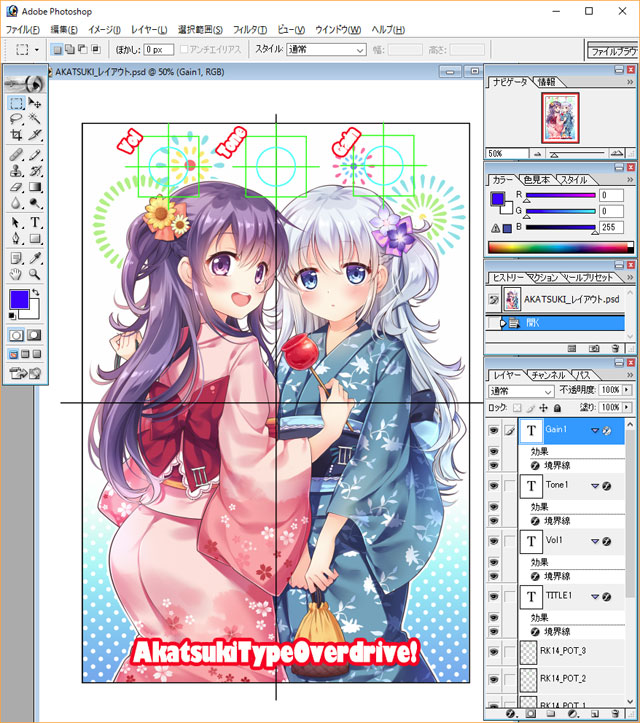Select the Path Selection tool

[x=16, y=223]
